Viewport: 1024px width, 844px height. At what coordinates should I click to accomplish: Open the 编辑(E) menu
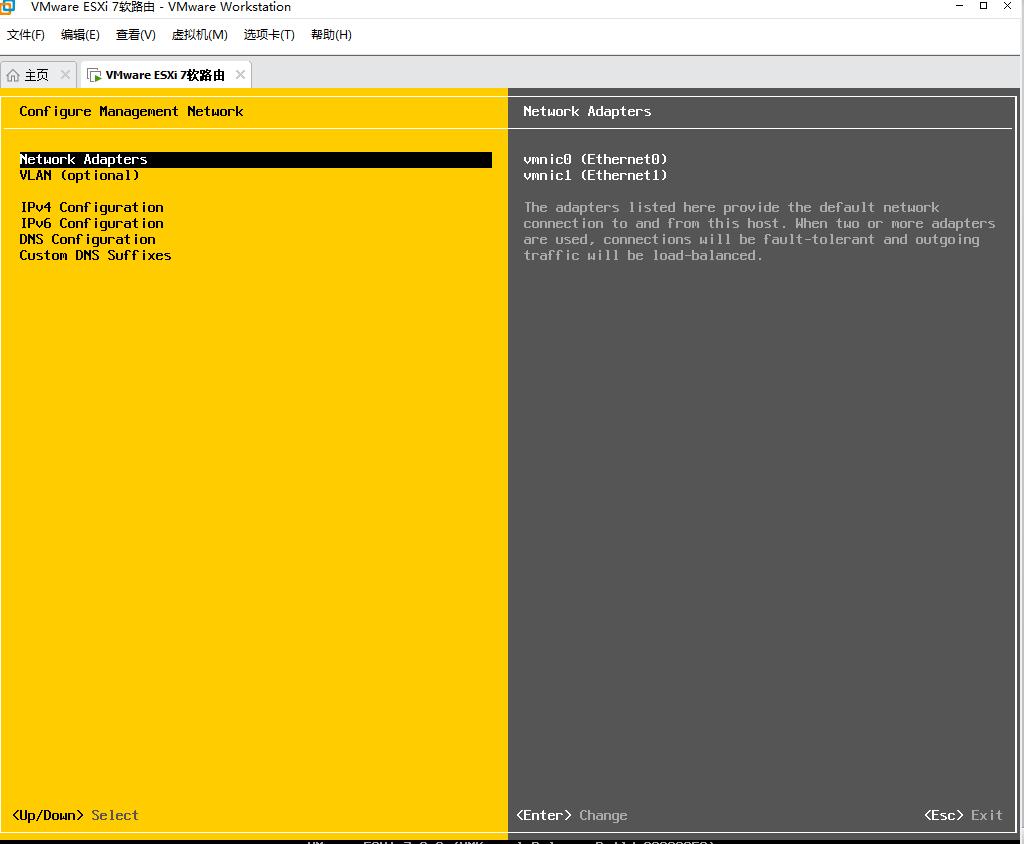click(80, 35)
